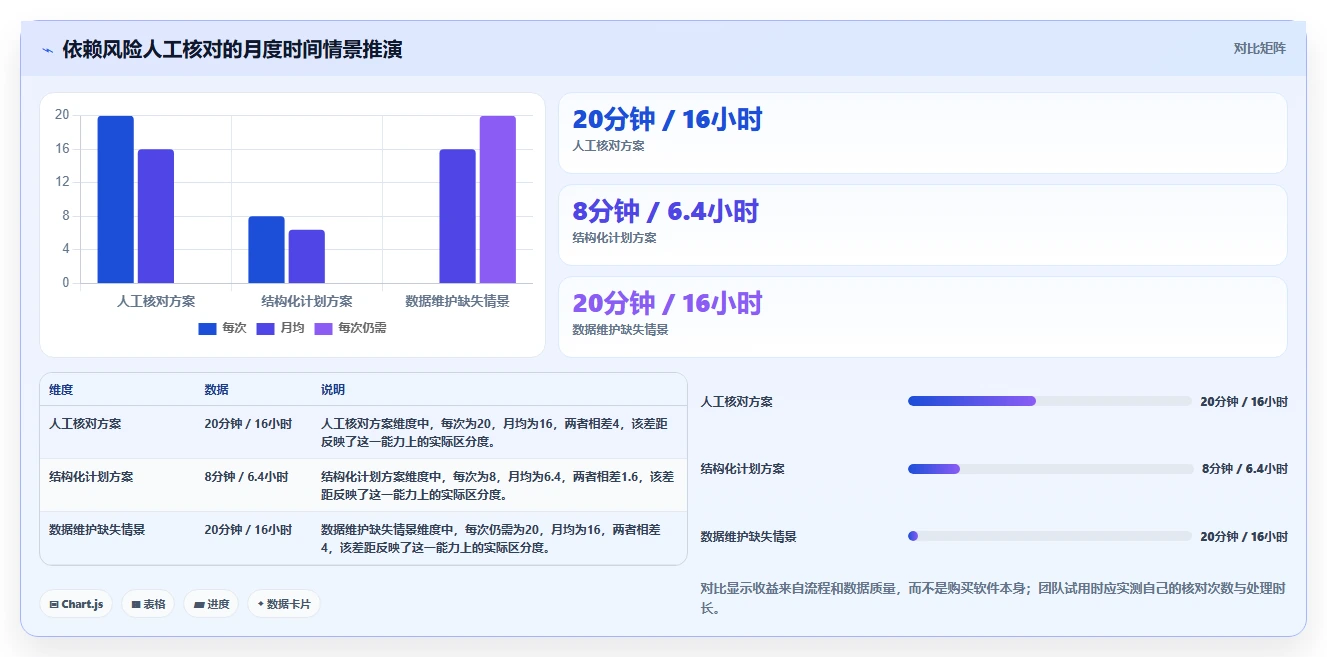The height and width of the screenshot is (657, 1327).
Task: Click the 数据维护缺失情景 label on the chart axis
Action: (457, 301)
